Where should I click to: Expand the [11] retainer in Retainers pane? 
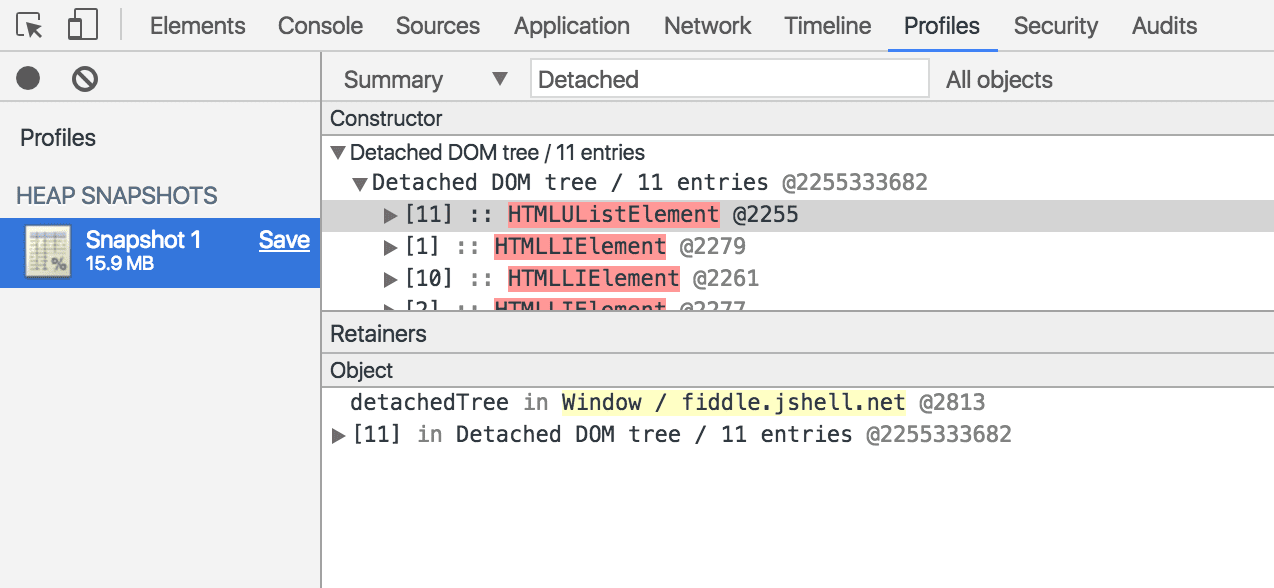click(338, 434)
